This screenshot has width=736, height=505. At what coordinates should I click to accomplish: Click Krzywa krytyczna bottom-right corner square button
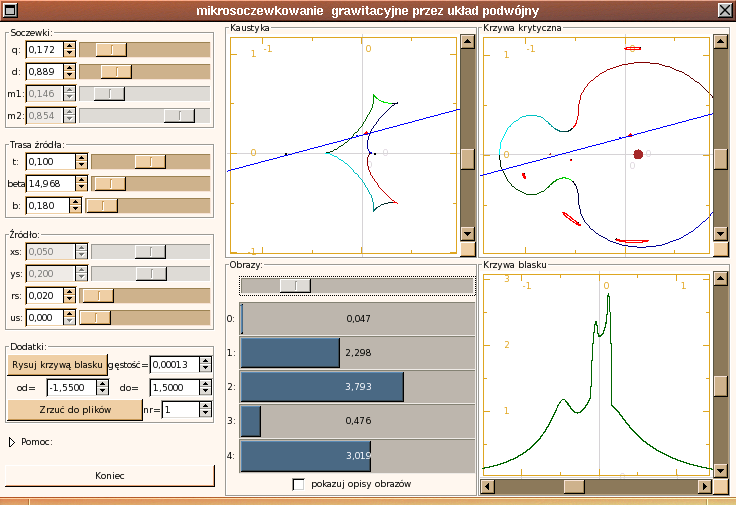point(721,249)
